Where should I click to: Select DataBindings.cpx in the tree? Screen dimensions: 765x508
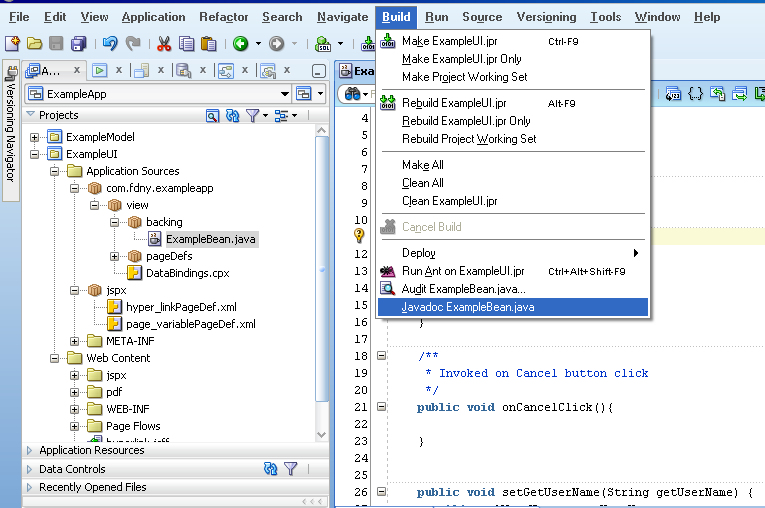coord(187,273)
